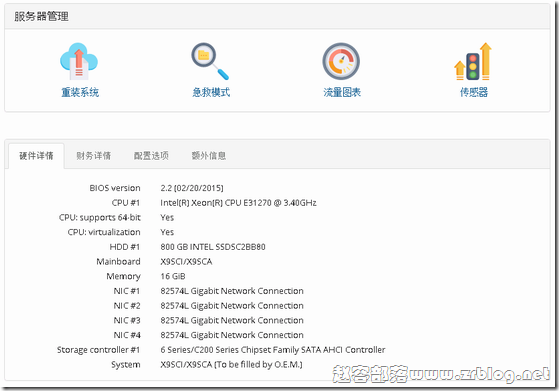Click the NIC #3 label
This screenshot has height=391, width=559.
127,320
